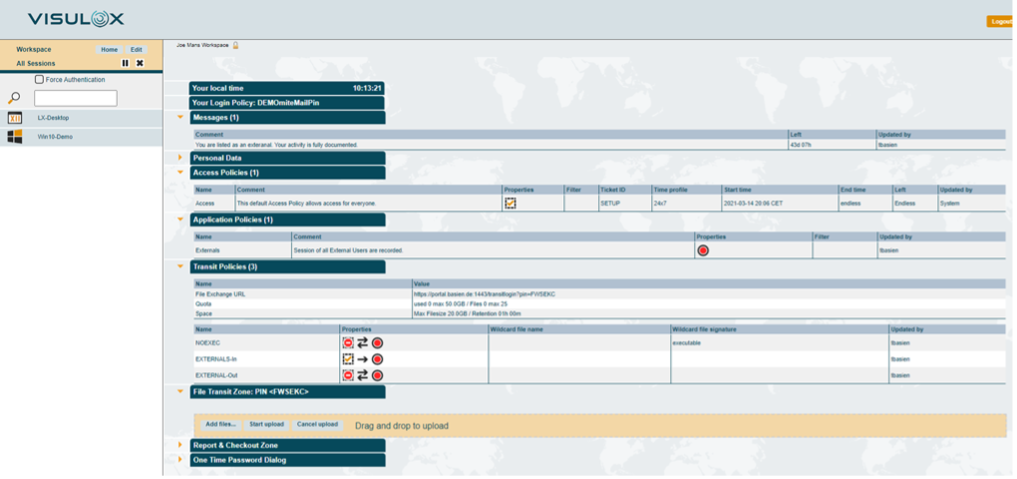1017x479 pixels.
Task: Click the right arrow icon in the EXTERNALS-In row
Action: 362,359
